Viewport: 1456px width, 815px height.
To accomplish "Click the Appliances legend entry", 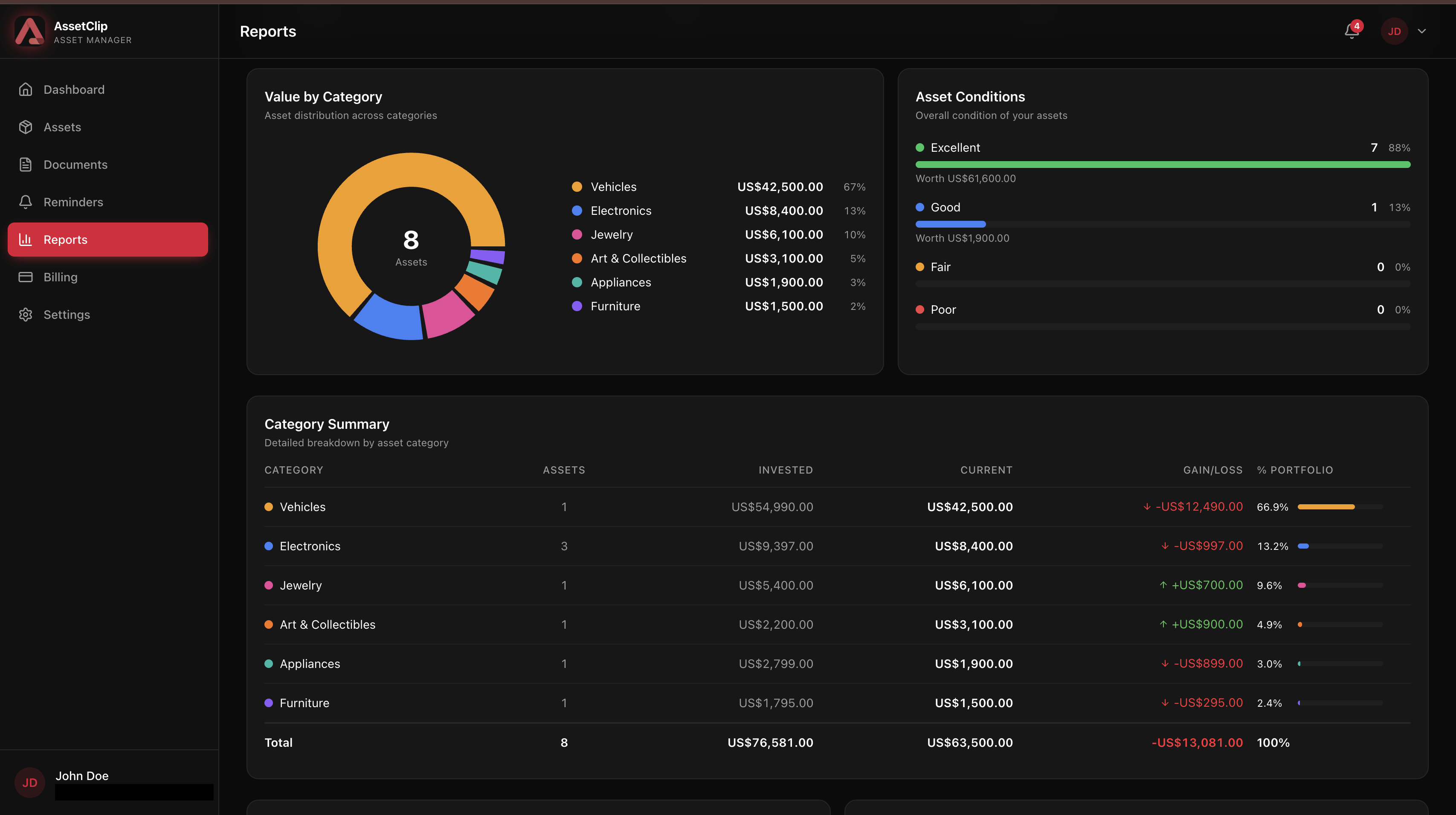I will coord(718,283).
